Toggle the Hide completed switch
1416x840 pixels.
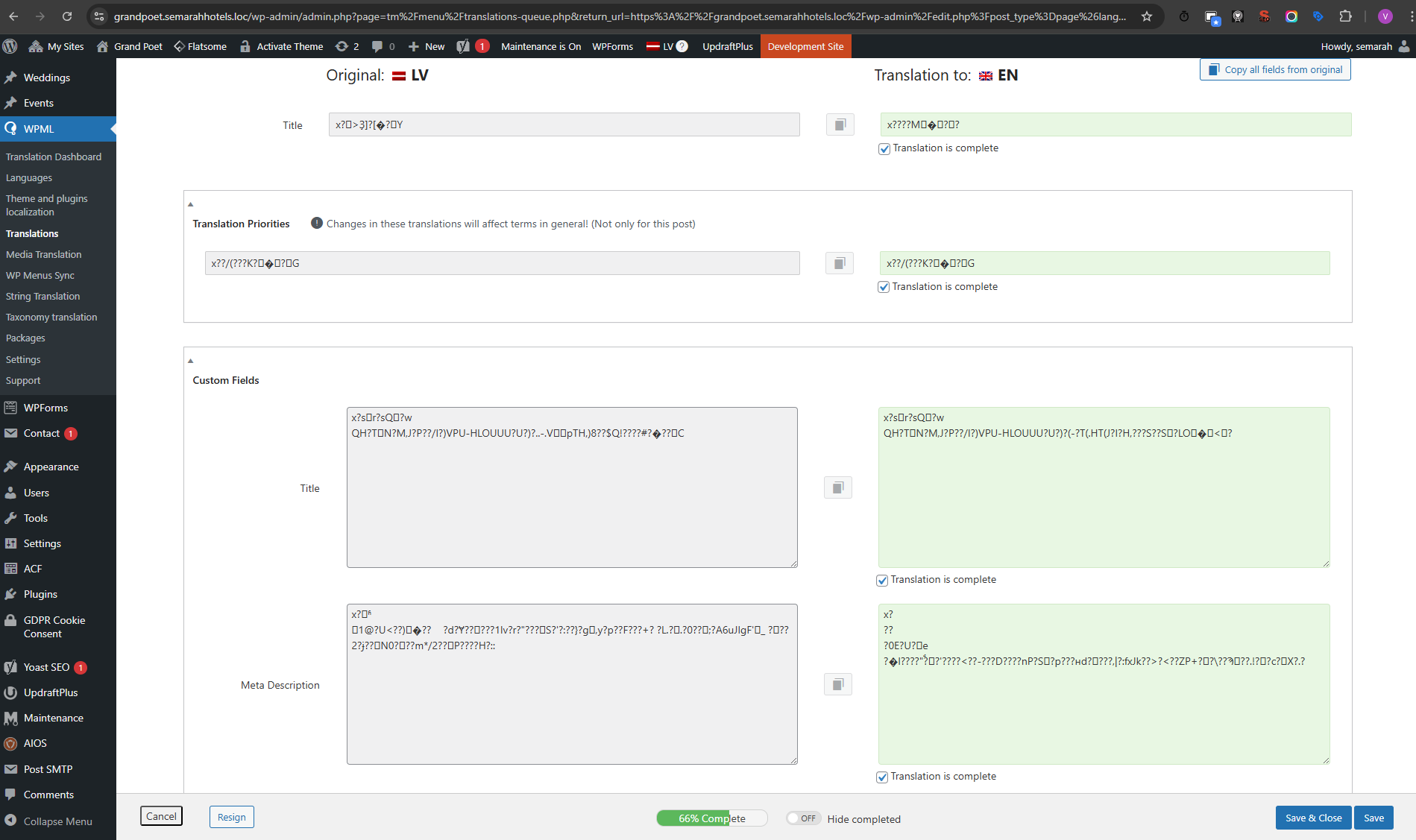[x=803, y=818]
